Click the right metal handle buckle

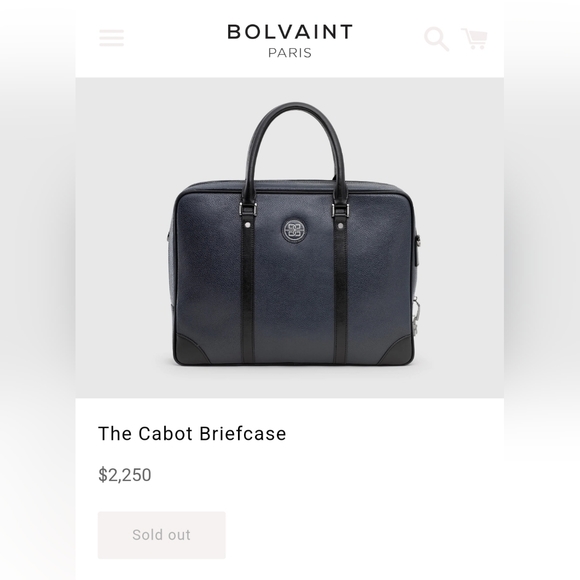[x=340, y=210]
